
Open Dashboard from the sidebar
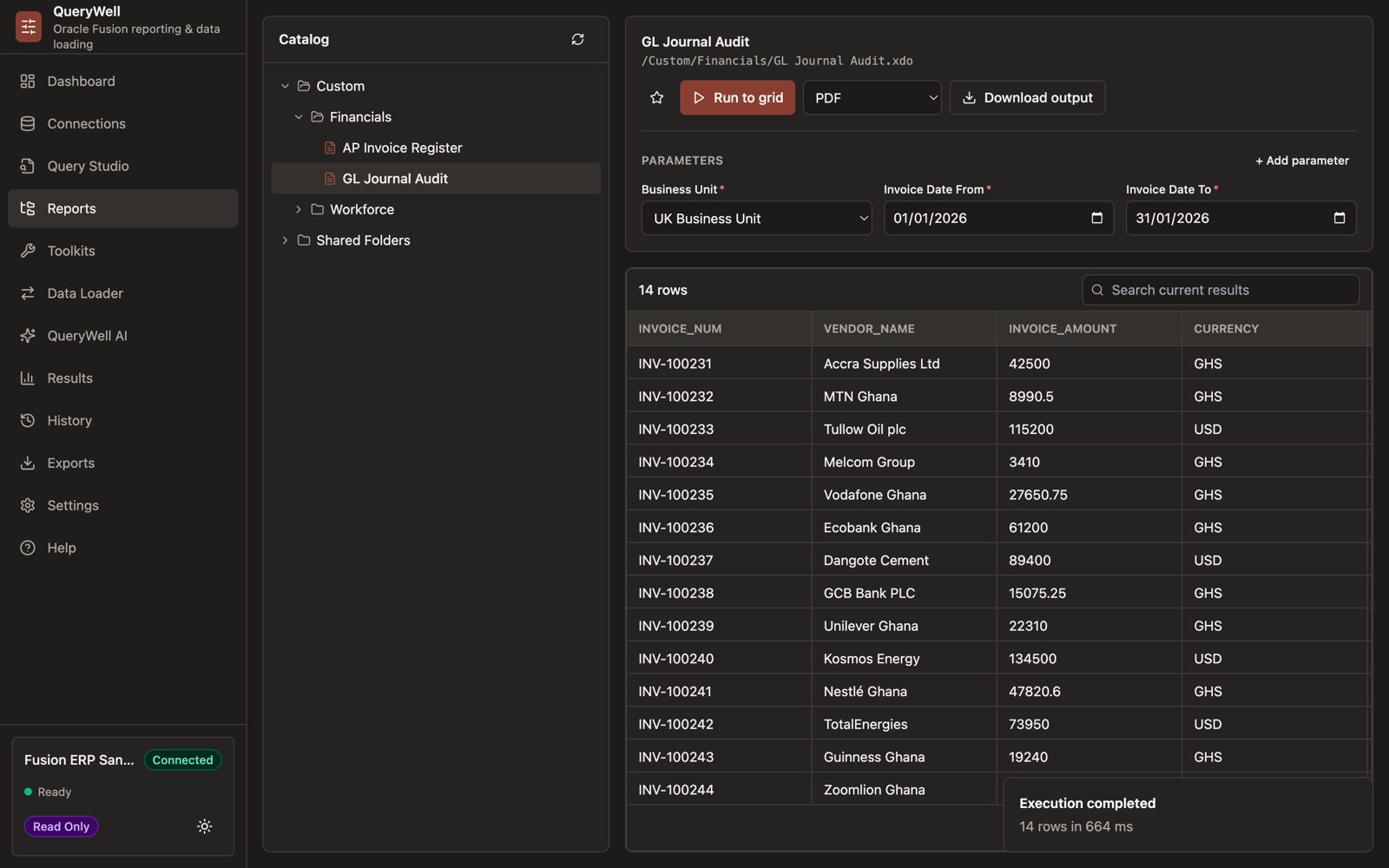coord(122,82)
